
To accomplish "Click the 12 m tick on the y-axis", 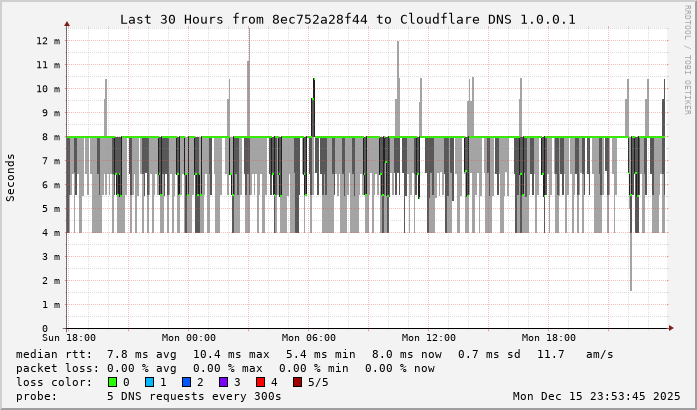I will tap(49, 41).
